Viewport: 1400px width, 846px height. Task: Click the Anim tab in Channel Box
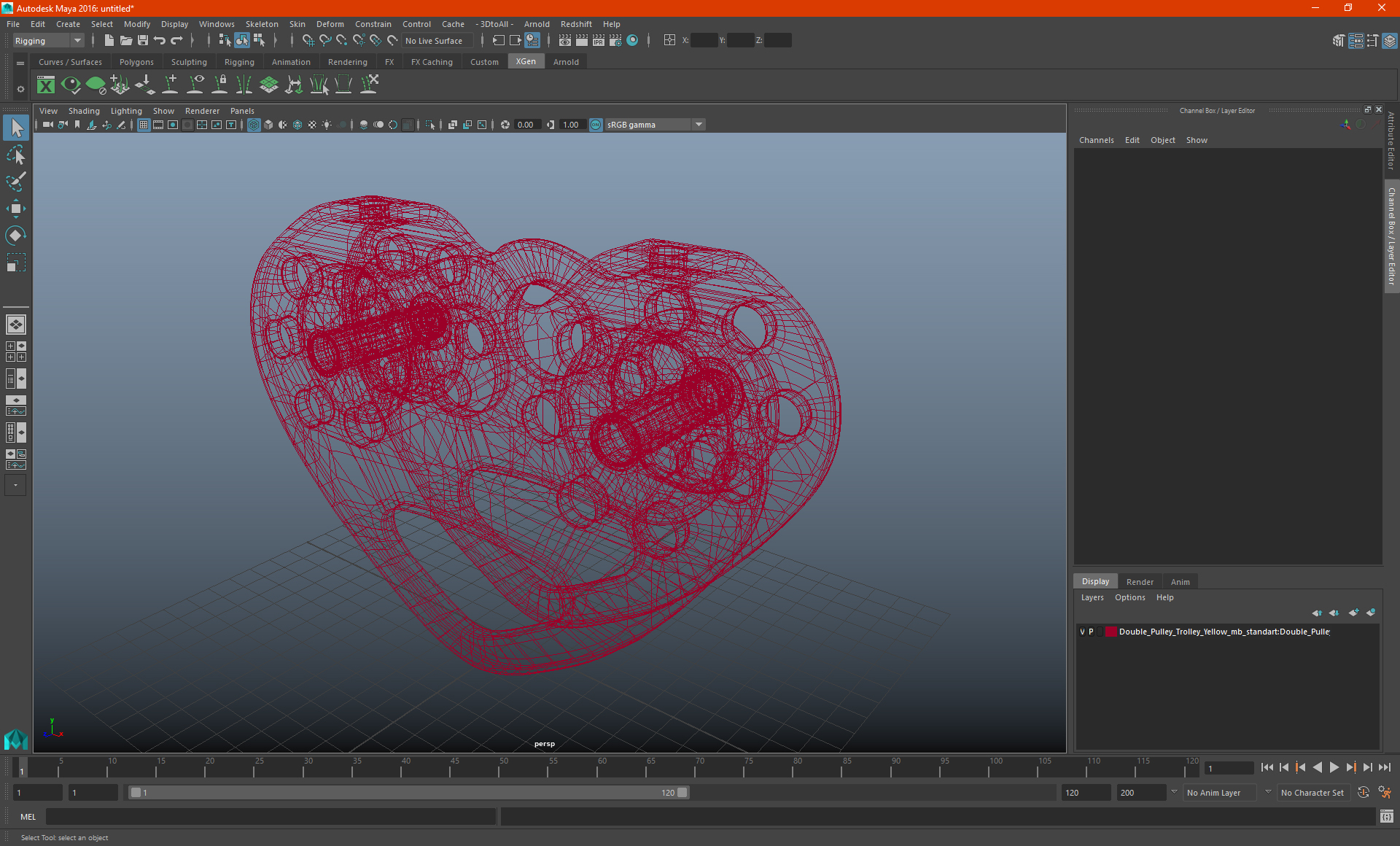(x=1181, y=581)
